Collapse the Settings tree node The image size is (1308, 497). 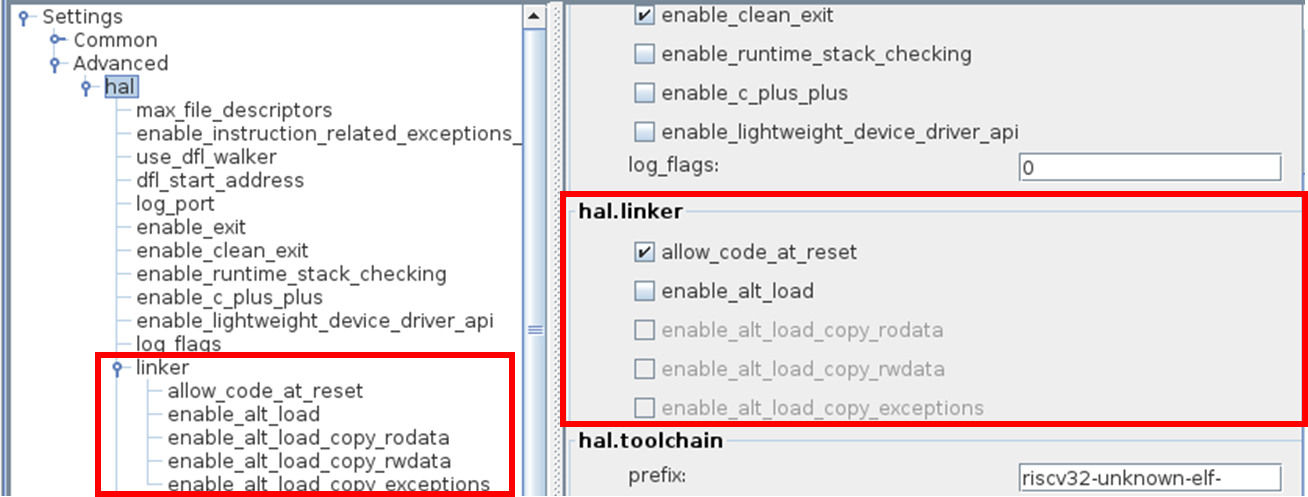tap(23, 17)
